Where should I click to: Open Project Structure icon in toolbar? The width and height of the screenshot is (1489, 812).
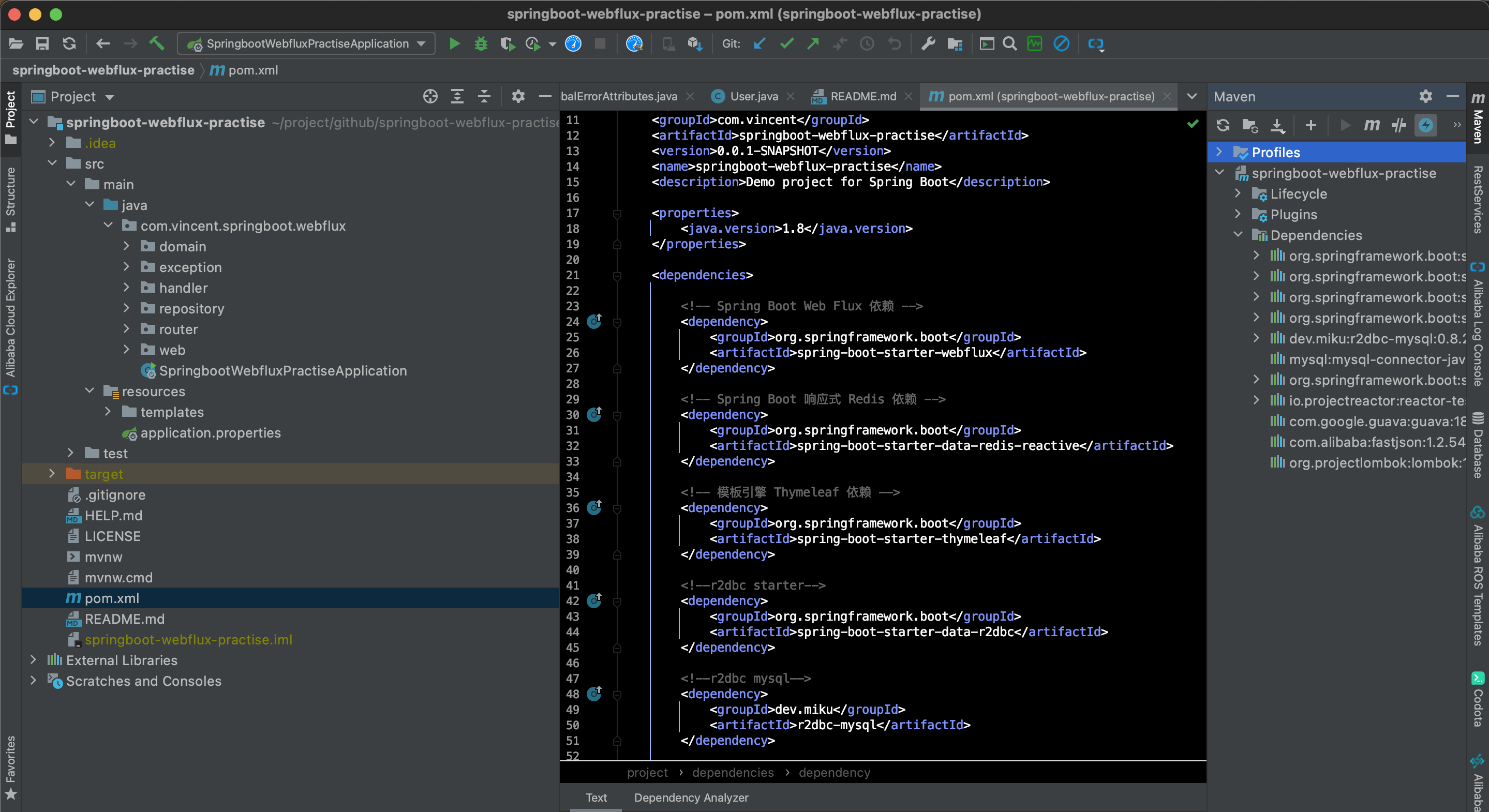click(x=955, y=44)
